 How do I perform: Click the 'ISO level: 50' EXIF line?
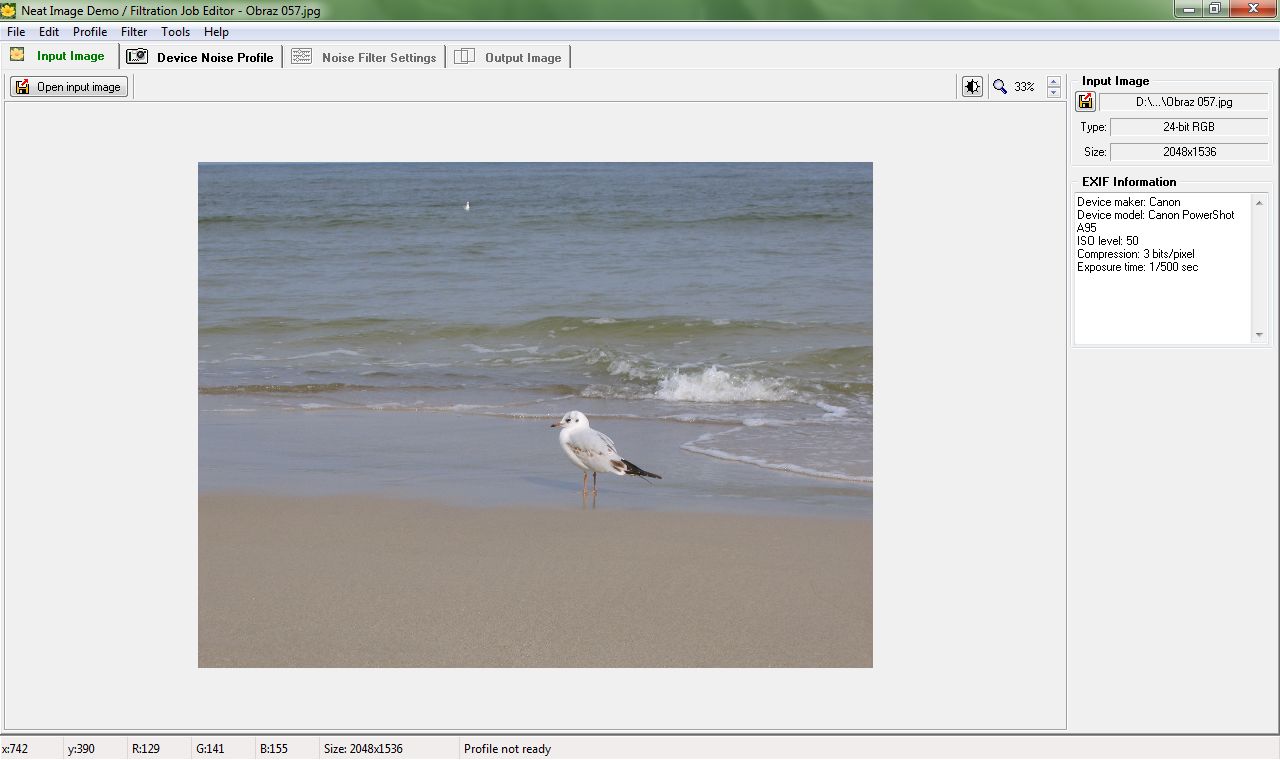pos(1107,241)
